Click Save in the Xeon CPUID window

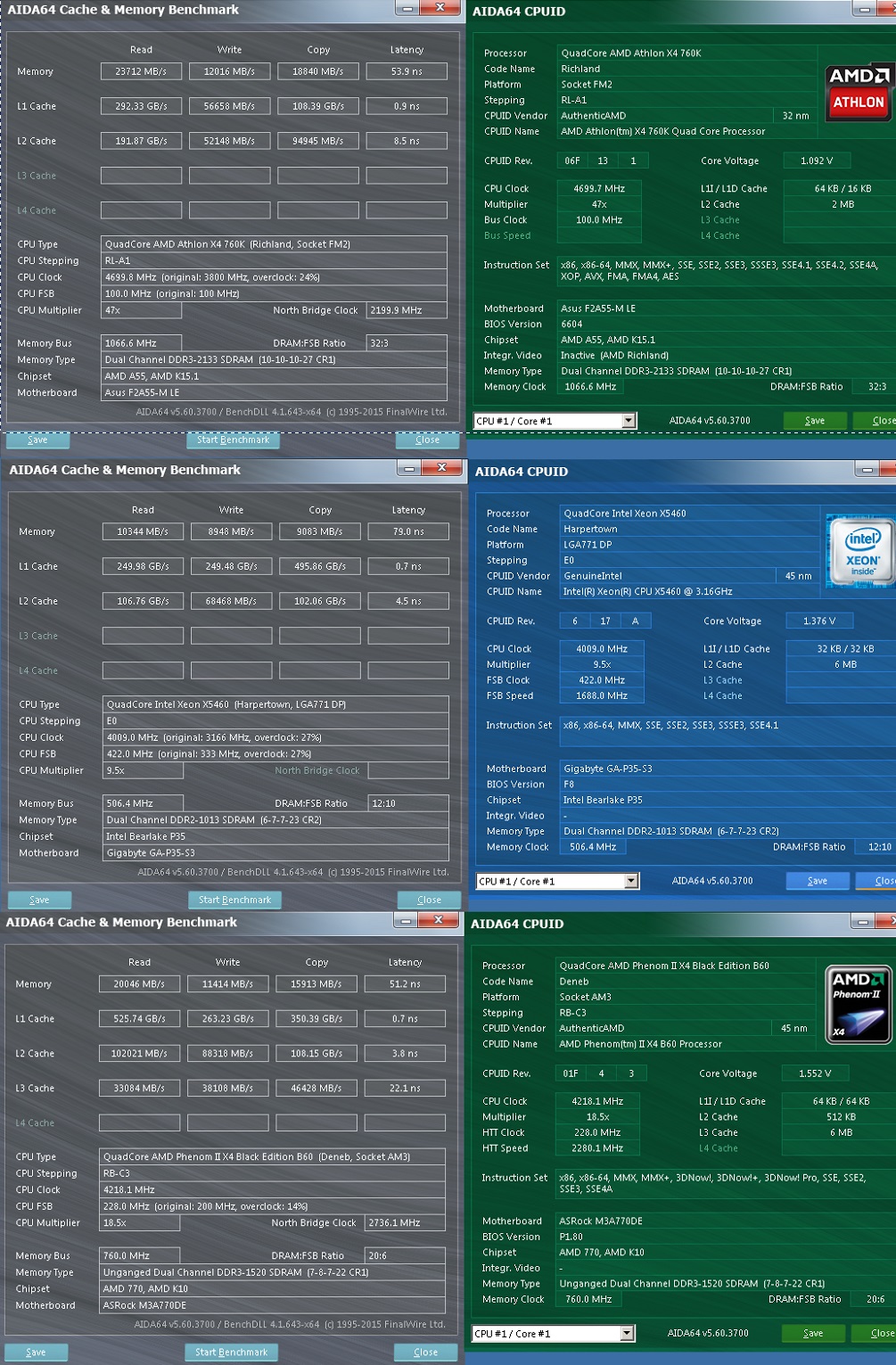click(818, 881)
